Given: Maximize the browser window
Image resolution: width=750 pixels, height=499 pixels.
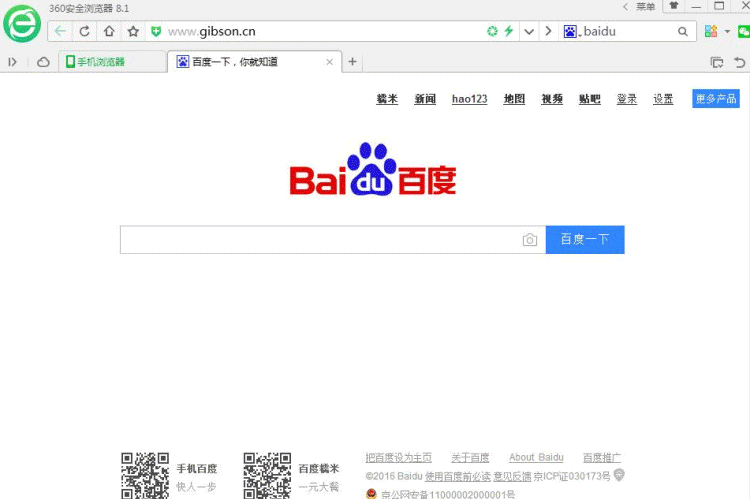Looking at the screenshot, I should pyautogui.click(x=719, y=6).
